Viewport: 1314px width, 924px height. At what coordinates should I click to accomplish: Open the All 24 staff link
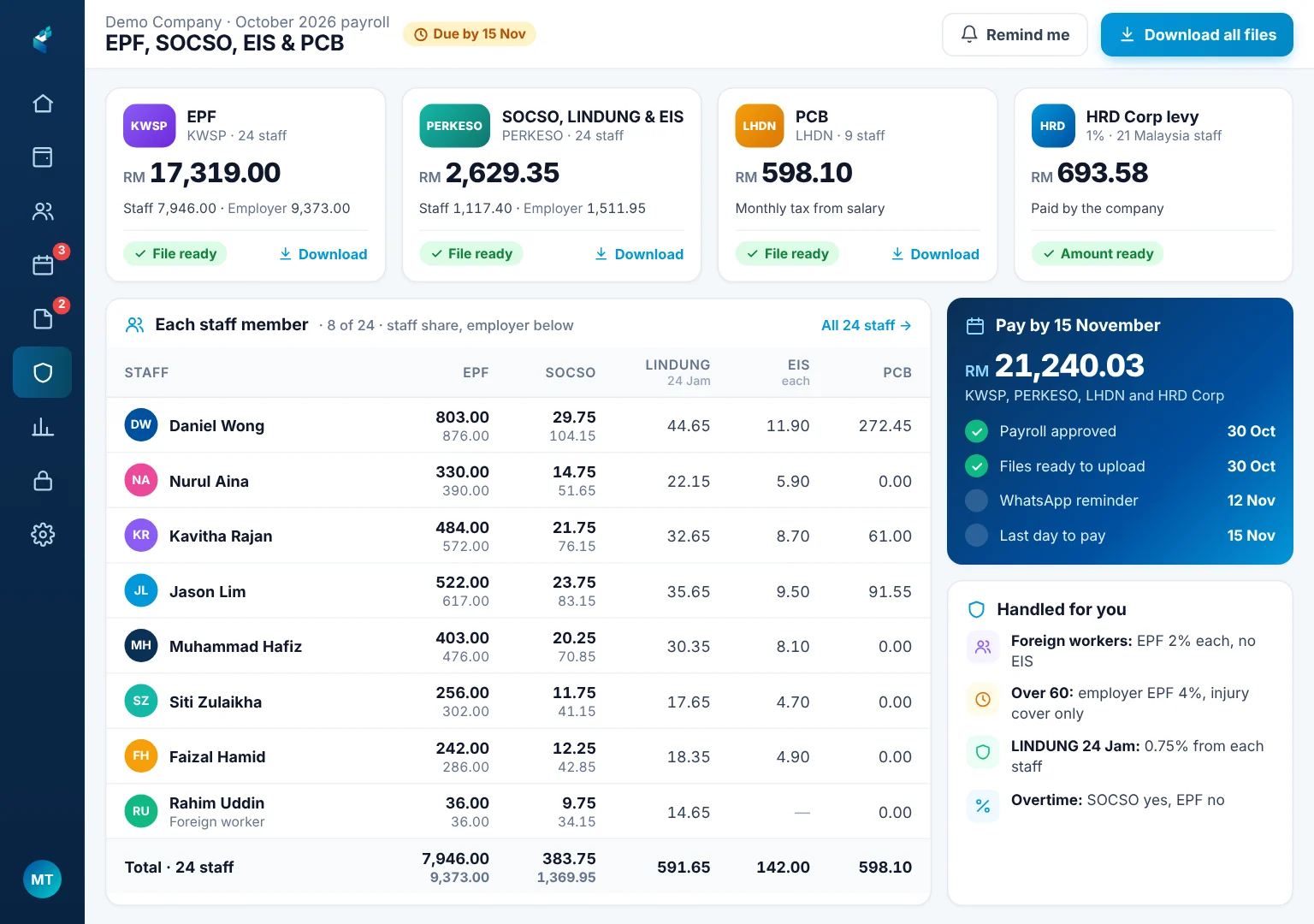(867, 325)
